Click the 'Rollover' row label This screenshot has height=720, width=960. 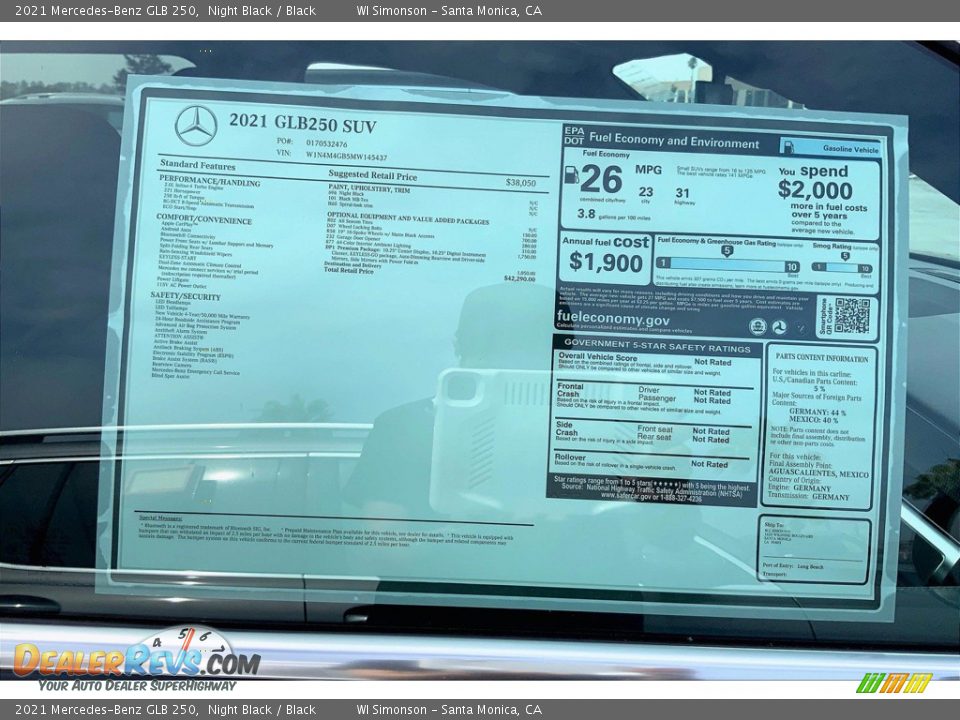tap(570, 457)
